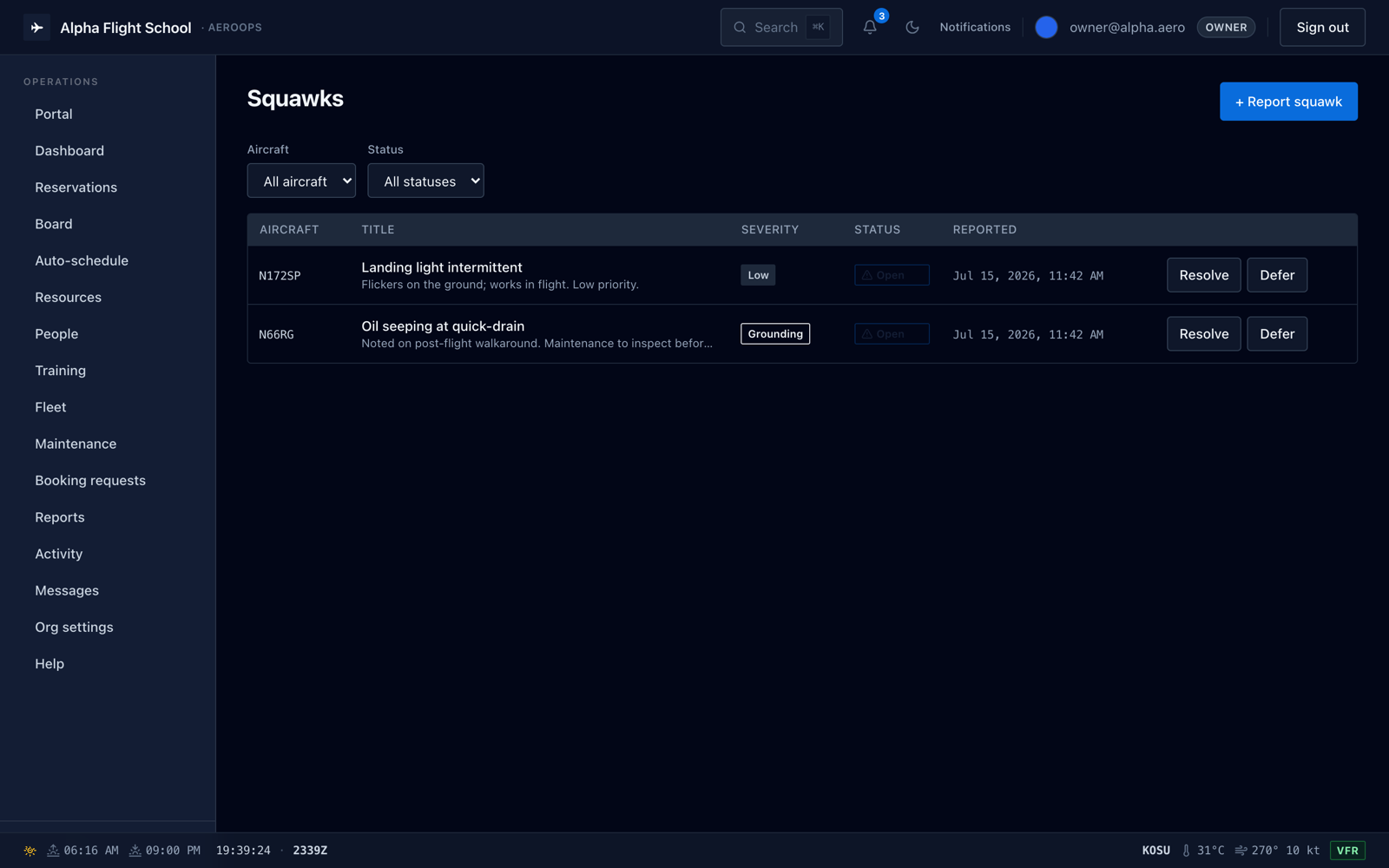Defer the Landing light intermittent squawk

click(1277, 275)
